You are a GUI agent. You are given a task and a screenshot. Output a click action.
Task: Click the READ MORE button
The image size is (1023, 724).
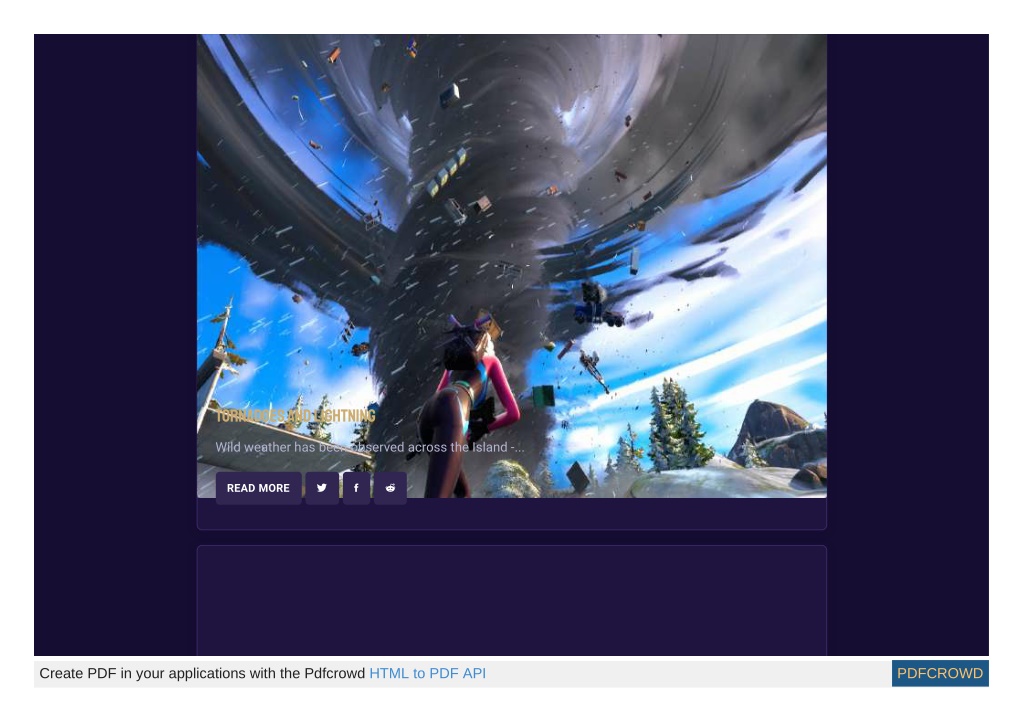pyautogui.click(x=258, y=488)
